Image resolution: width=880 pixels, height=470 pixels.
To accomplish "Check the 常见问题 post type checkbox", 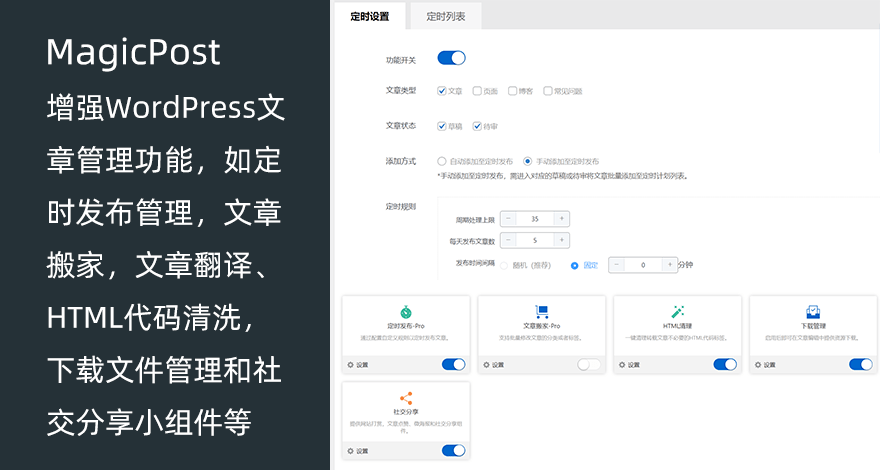I will pos(548,91).
